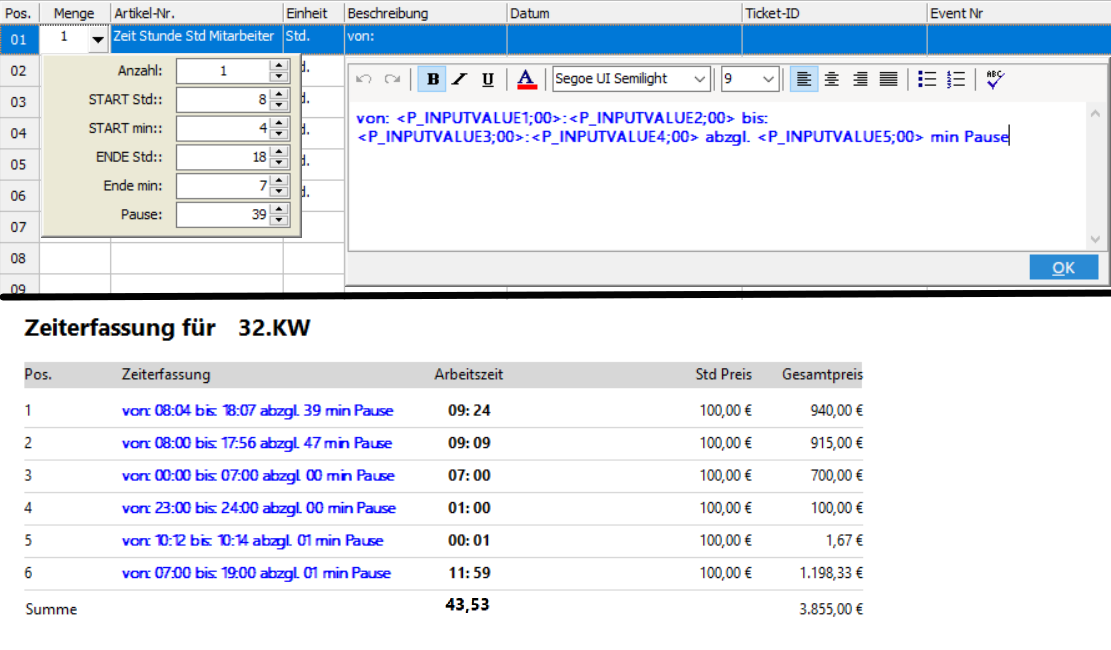This screenshot has width=1111, height=650.
Task: Decrease START min value
Action: pos(279,133)
